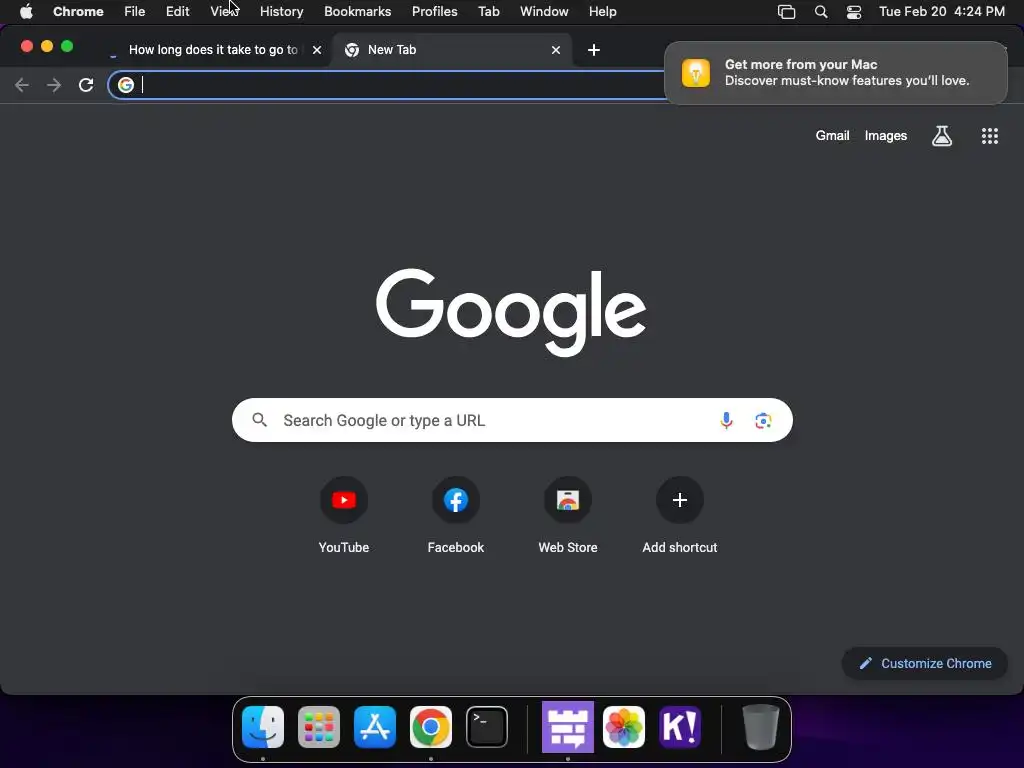Switch to 'How long does it take' tab
1024x768 pixels.
(212, 50)
